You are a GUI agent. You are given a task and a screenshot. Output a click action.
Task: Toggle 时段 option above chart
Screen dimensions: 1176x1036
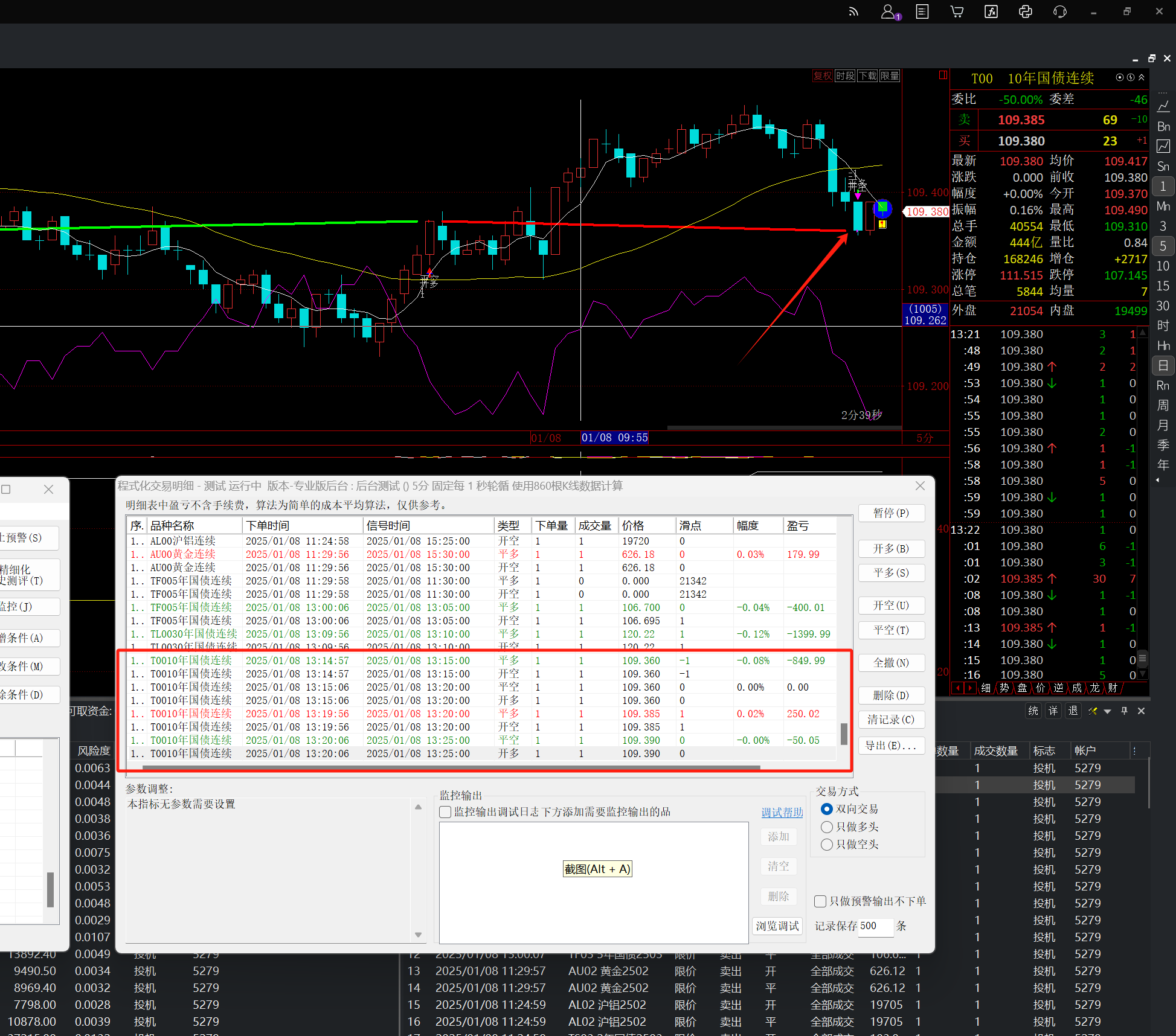pyautogui.click(x=845, y=75)
